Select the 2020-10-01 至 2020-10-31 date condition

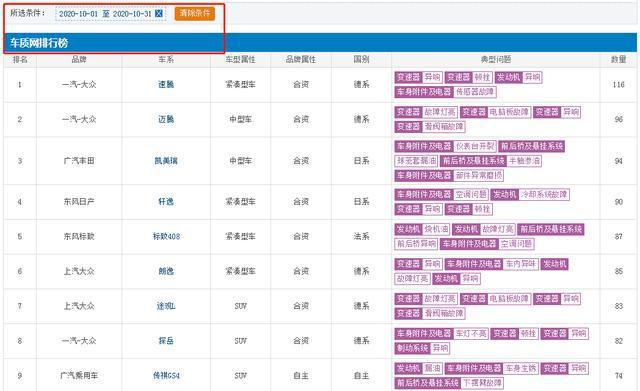point(111,13)
